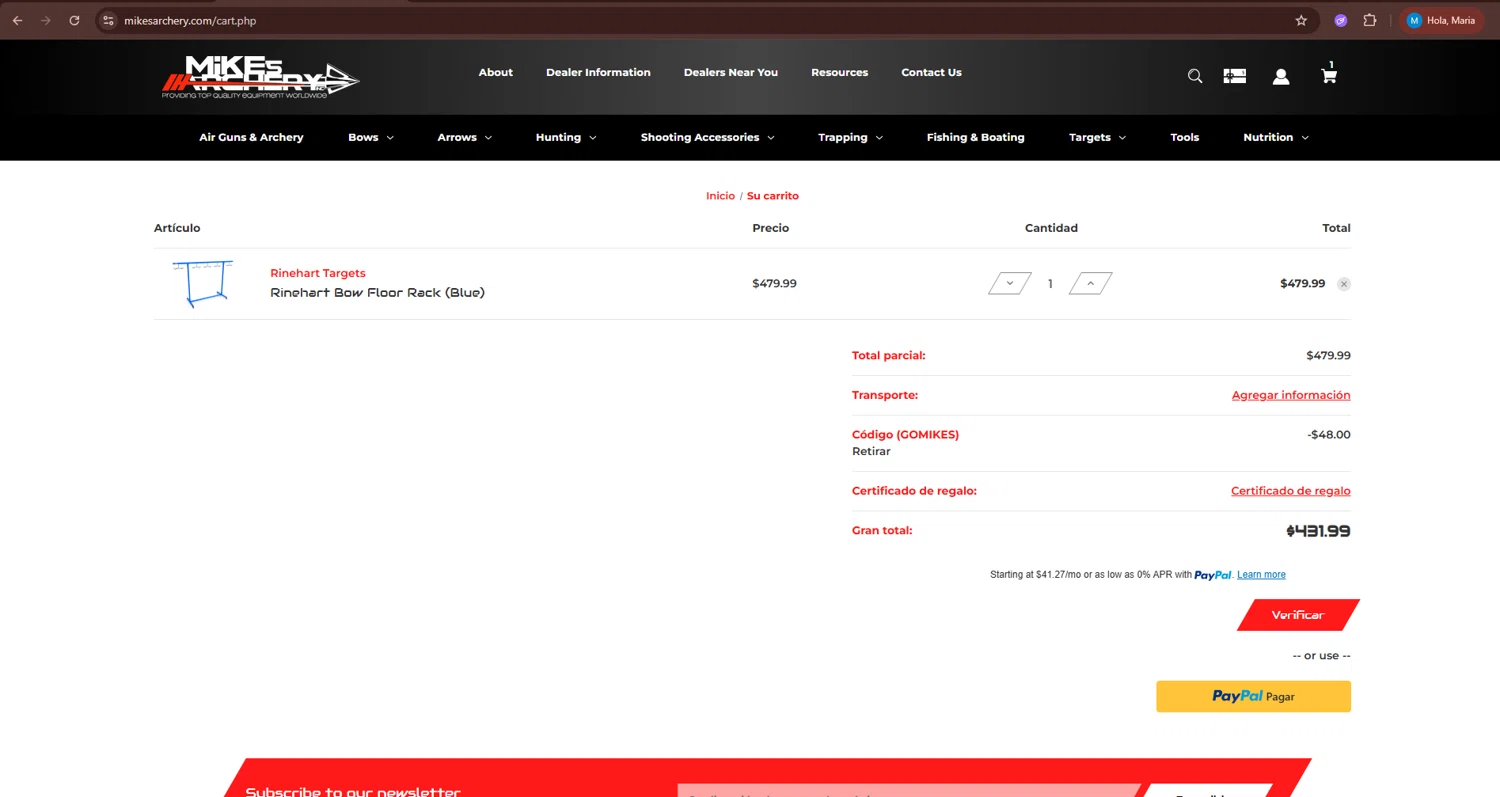The width and height of the screenshot is (1500, 797).
Task: Open the Contact Us page
Action: click(931, 72)
